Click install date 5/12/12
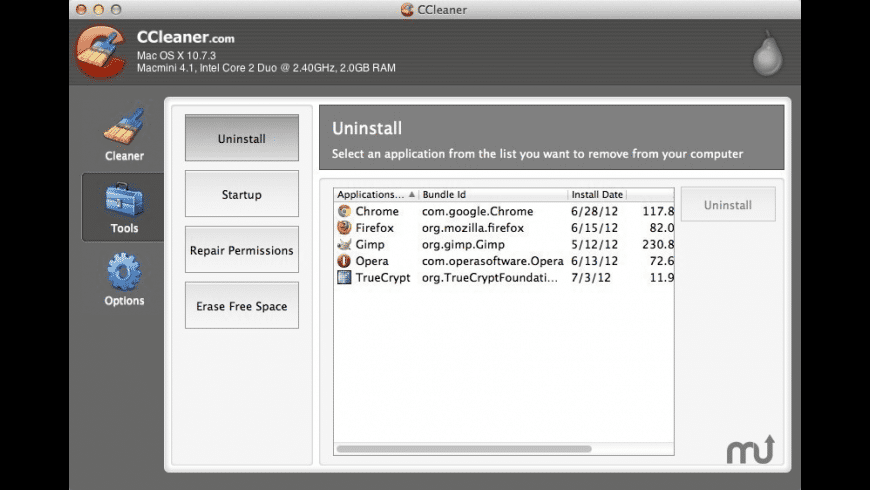This screenshot has width=870, height=490. coord(594,245)
